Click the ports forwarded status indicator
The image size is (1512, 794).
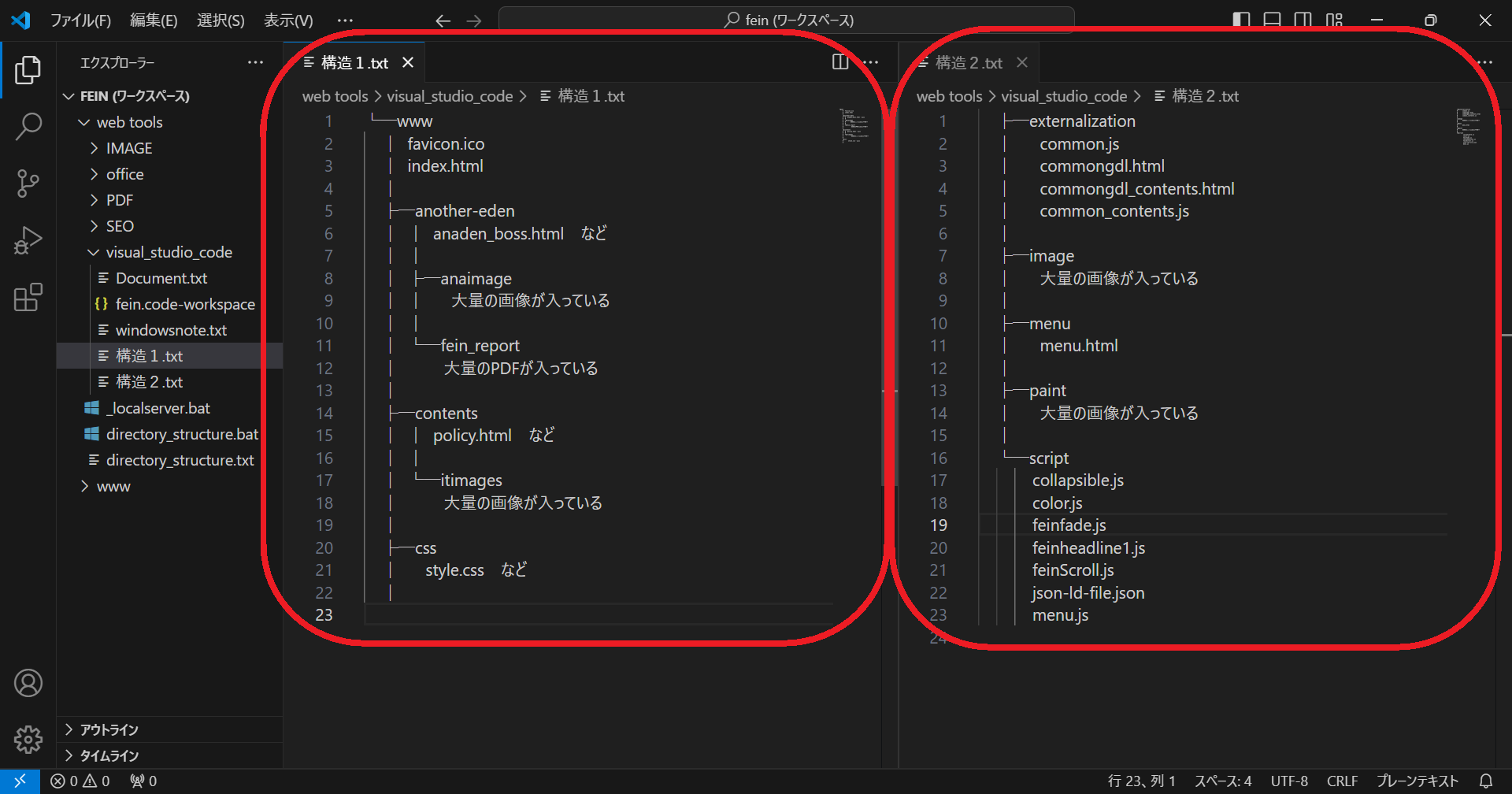[x=143, y=781]
